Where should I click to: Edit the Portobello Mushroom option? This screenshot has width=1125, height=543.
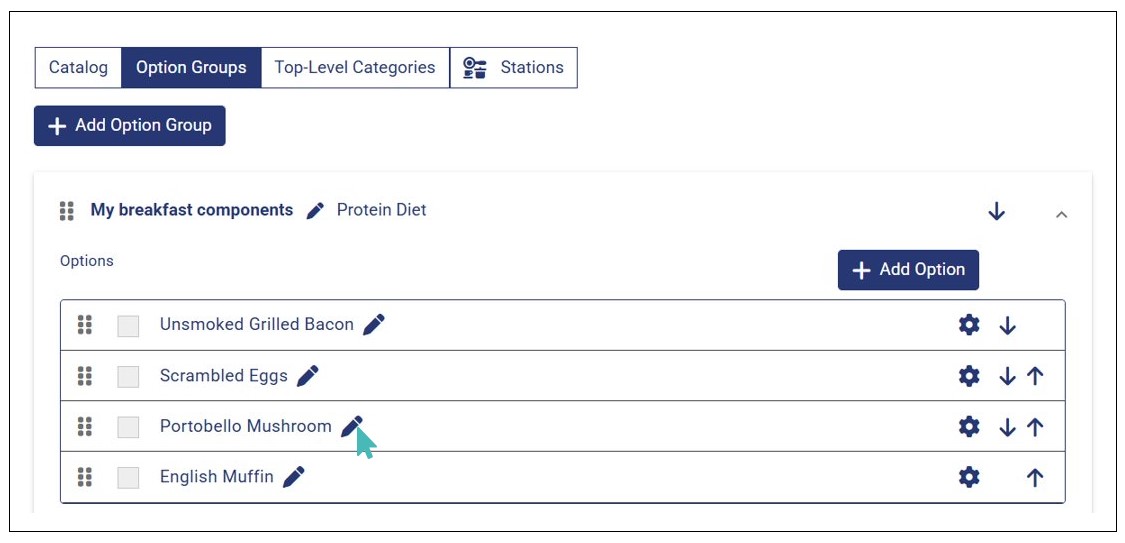pos(351,427)
